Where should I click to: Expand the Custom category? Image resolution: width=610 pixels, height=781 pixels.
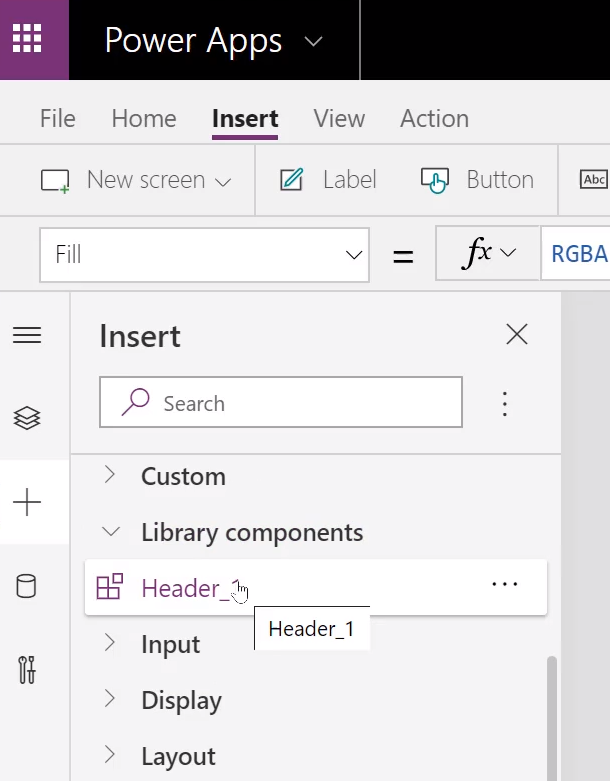pos(111,475)
